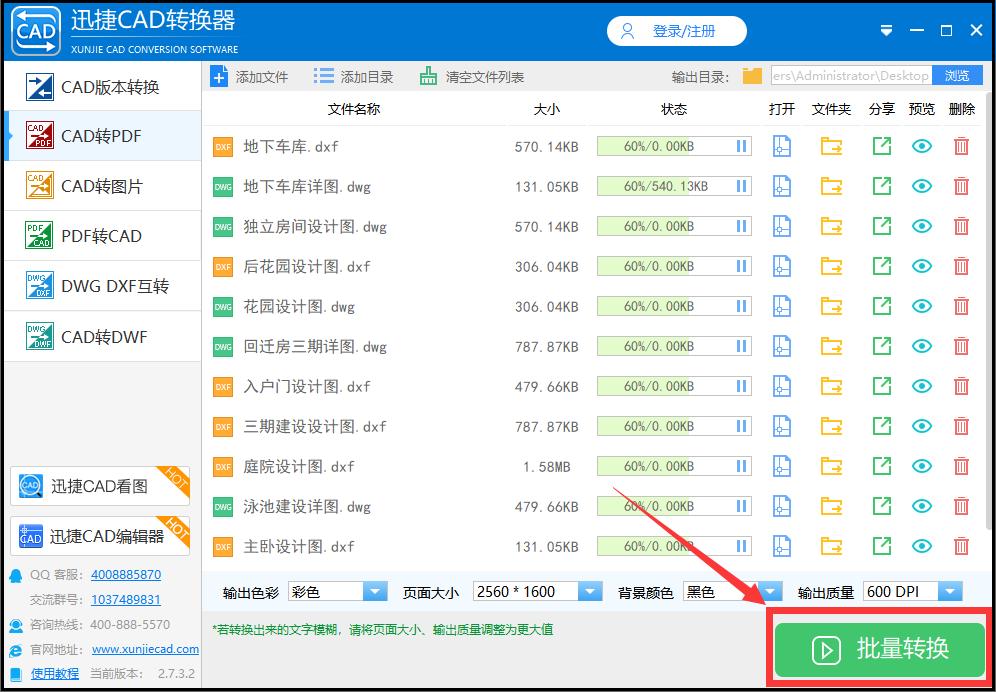The image size is (996, 692).
Task: Click the 清空文件列表 clear list icon
Action: point(427,75)
